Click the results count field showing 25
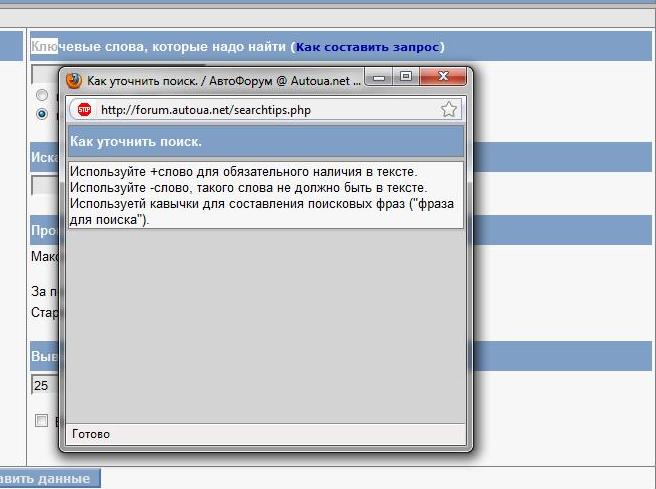Viewport: 656px width, 489px height. coord(44,385)
